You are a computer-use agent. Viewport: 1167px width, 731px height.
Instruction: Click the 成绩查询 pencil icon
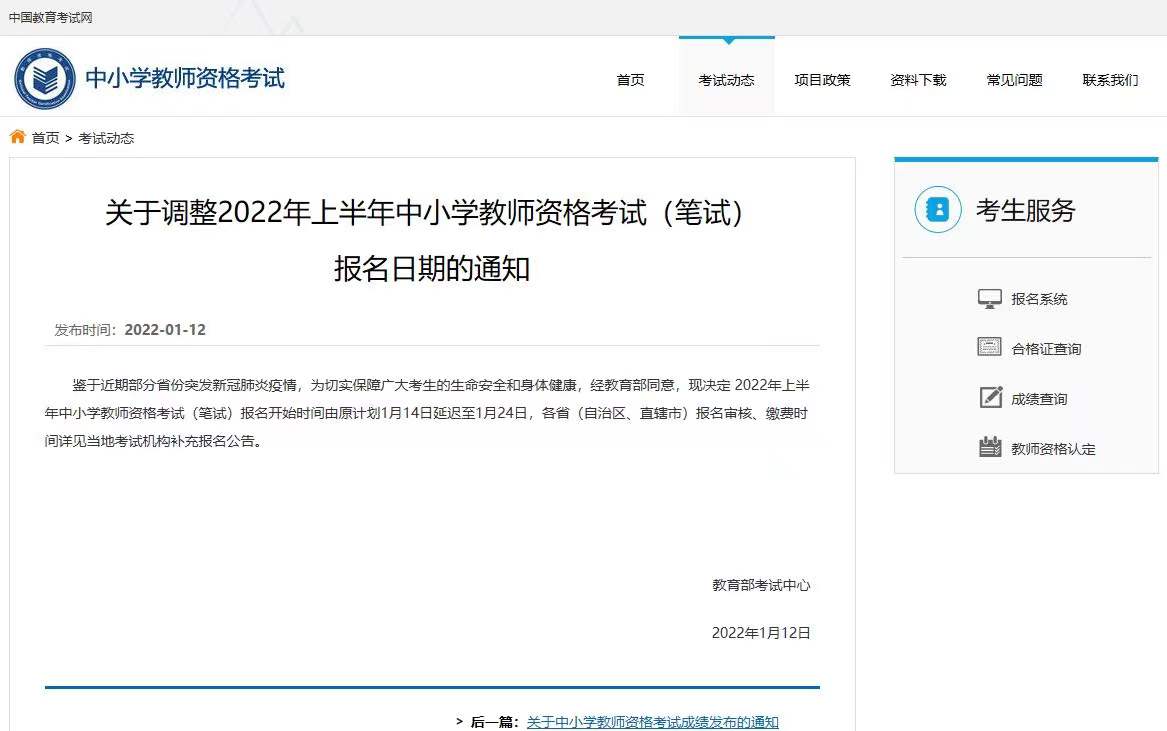click(x=989, y=397)
